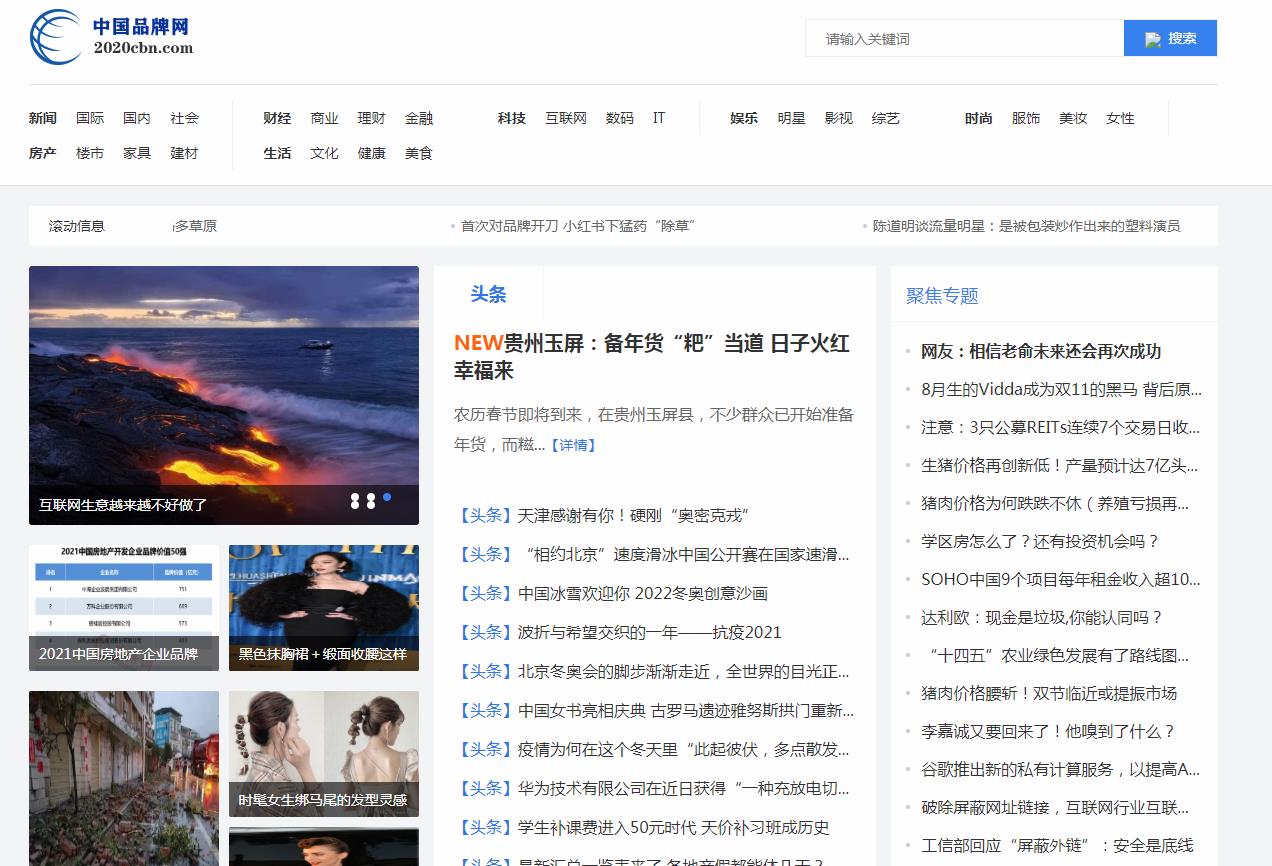Open the rubble street photo thumbnail
The width and height of the screenshot is (1272, 866).
coord(124,778)
